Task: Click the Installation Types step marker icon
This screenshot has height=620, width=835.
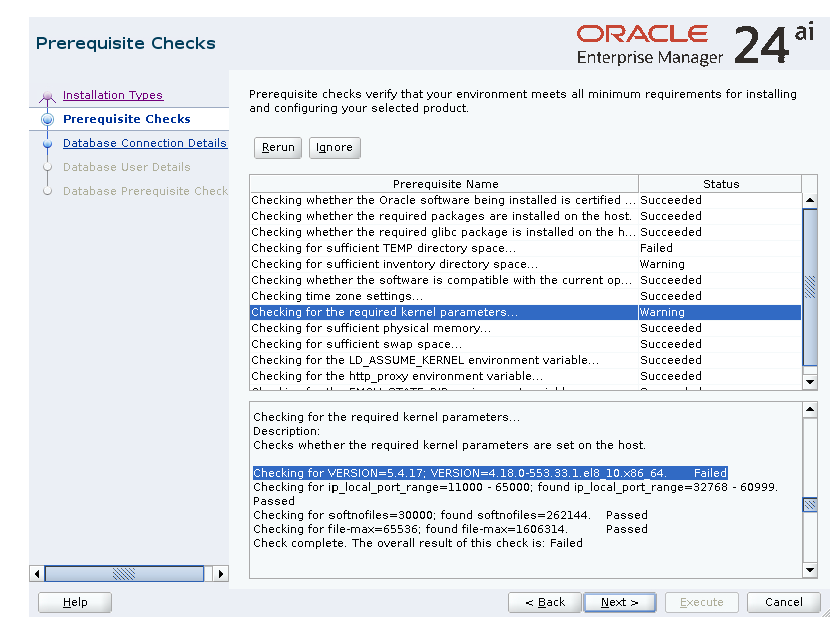Action: (x=46, y=97)
